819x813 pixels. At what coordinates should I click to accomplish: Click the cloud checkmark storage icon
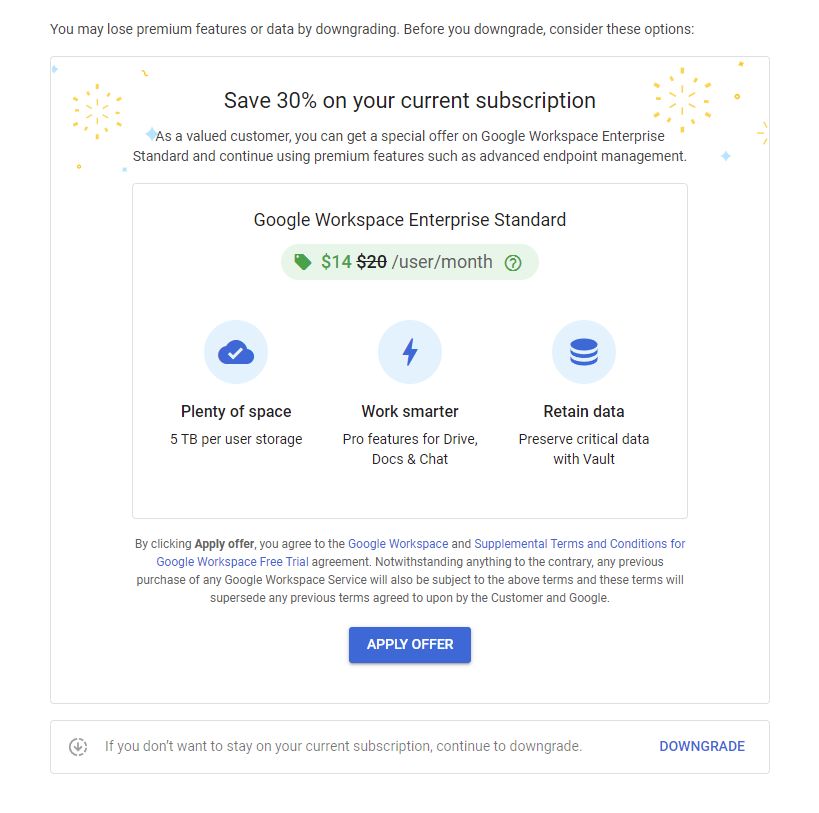click(236, 352)
